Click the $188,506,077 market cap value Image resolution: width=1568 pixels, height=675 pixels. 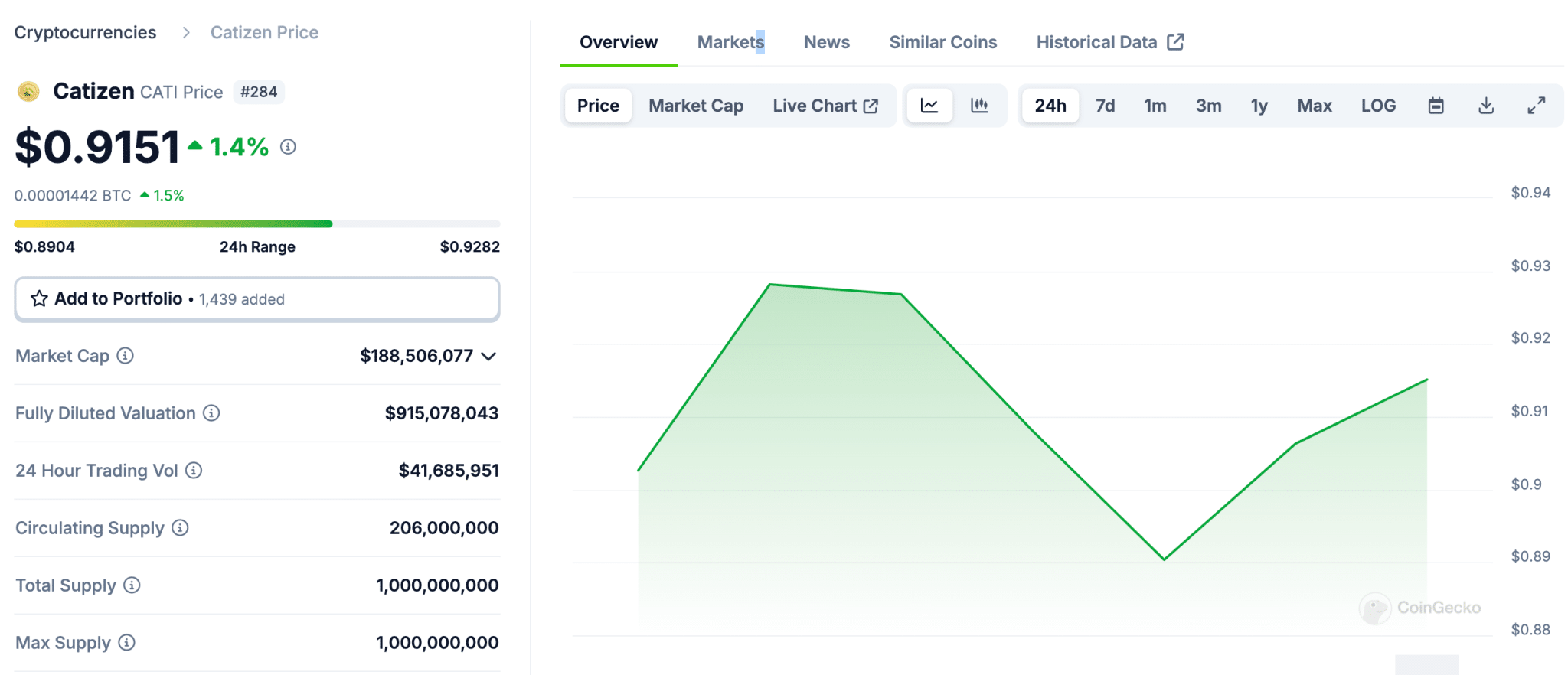click(x=416, y=356)
